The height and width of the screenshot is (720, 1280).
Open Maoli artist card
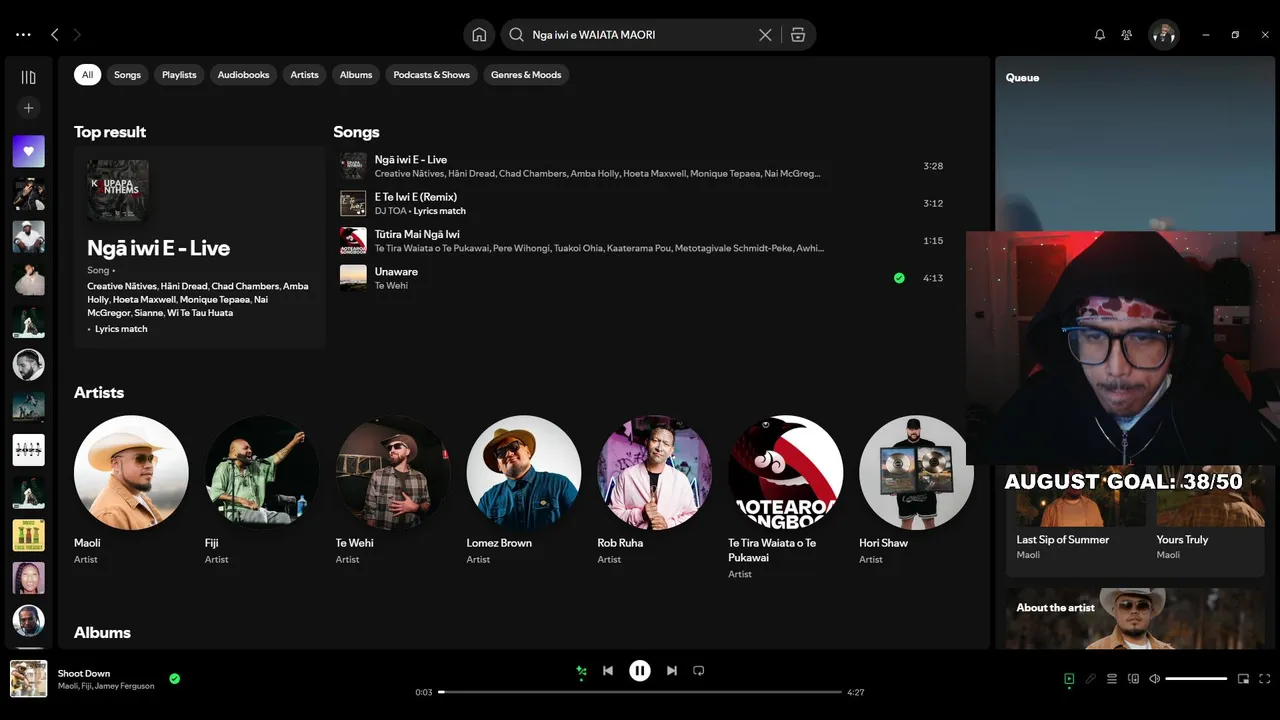131,491
